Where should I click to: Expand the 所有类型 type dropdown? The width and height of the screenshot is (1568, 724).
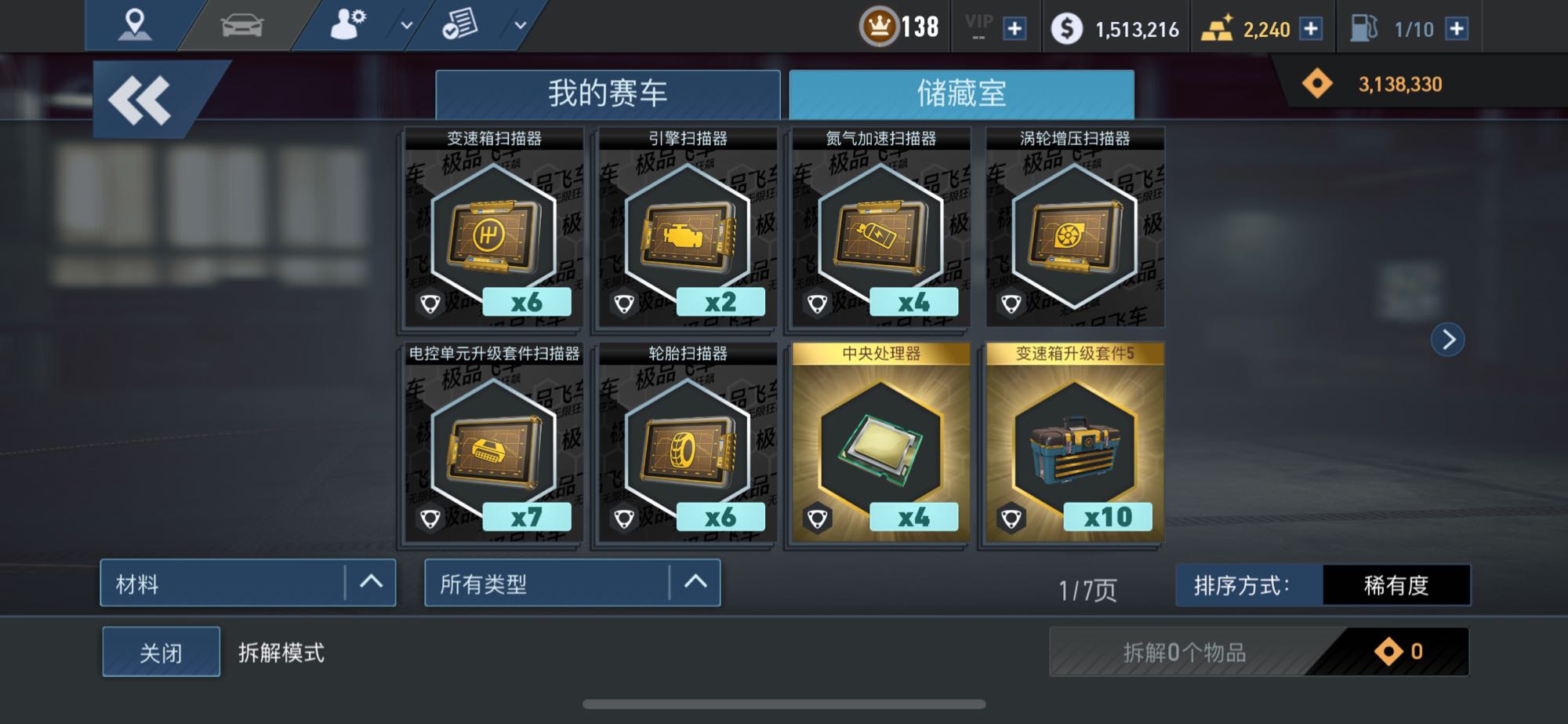572,583
